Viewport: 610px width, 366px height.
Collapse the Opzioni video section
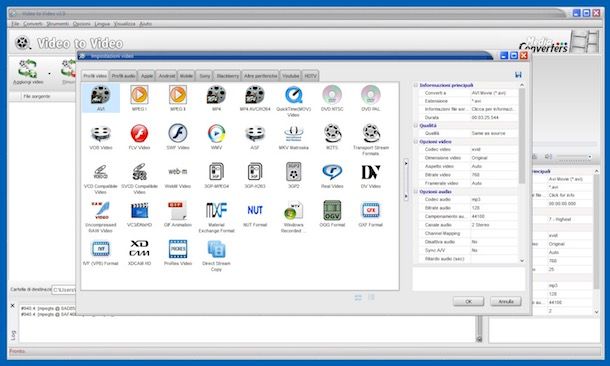point(415,142)
